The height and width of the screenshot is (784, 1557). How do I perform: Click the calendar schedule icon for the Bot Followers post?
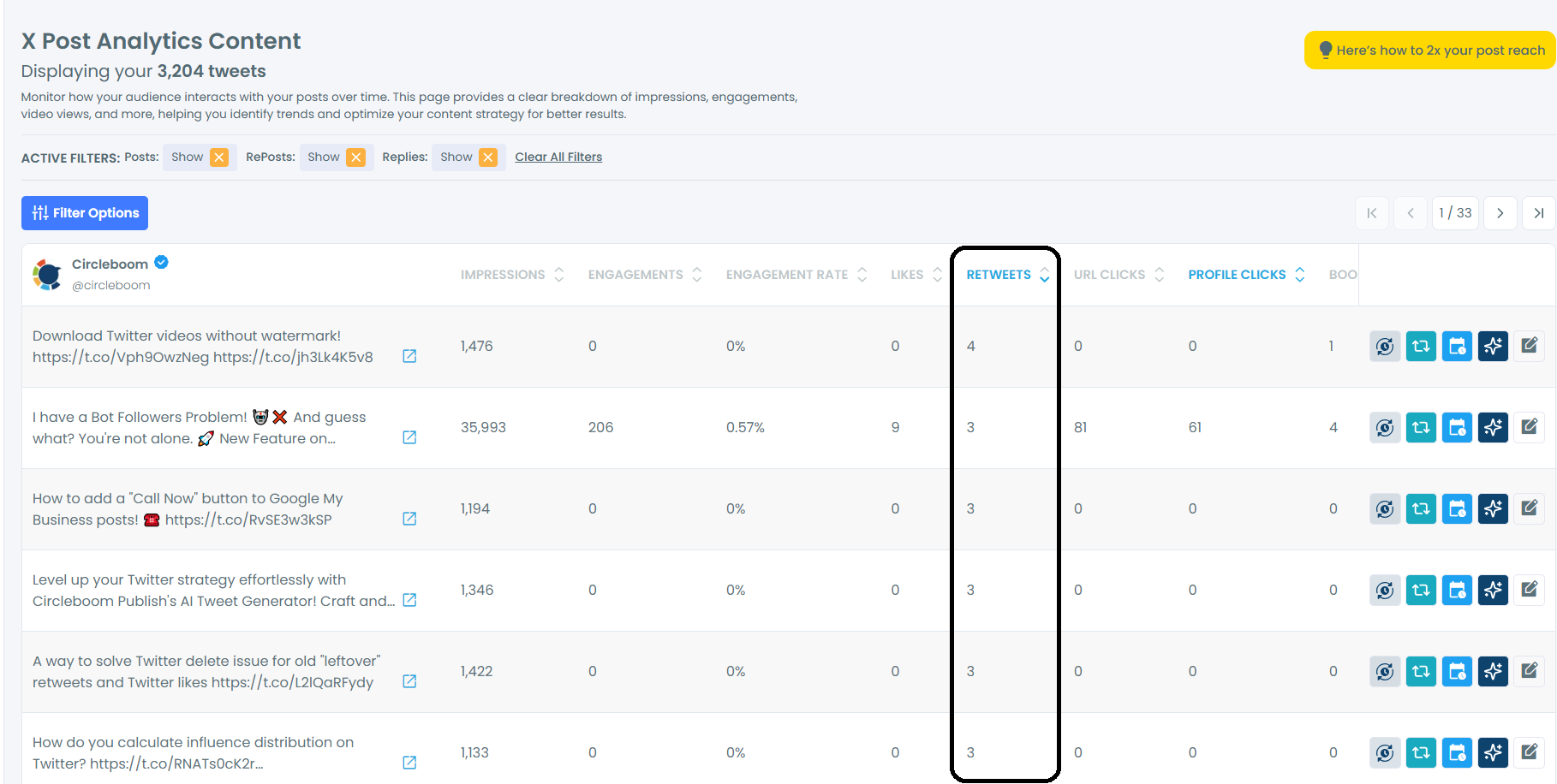click(x=1457, y=428)
